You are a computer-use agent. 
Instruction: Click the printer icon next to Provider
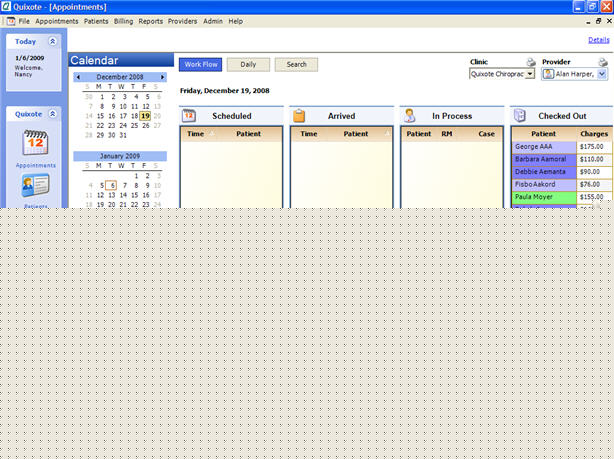tap(603, 62)
